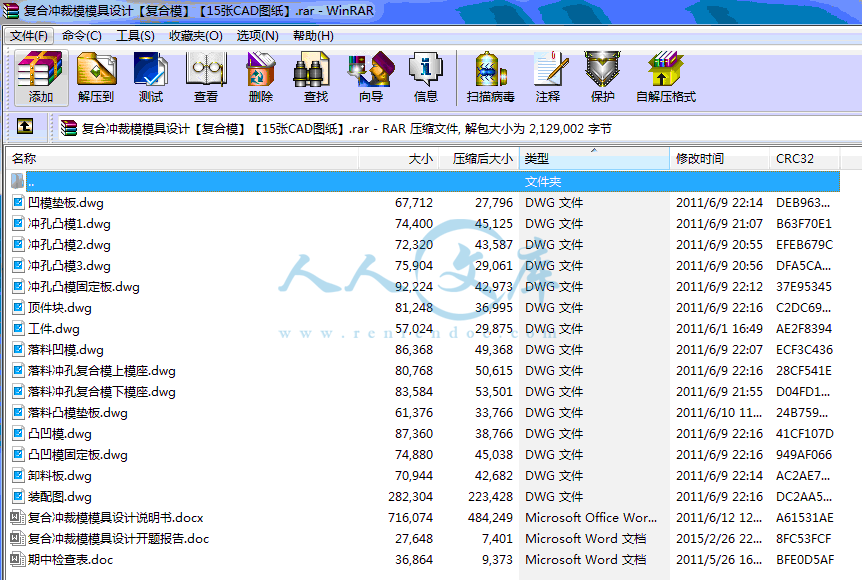The image size is (862, 580).
Task: Click the packed size value 7,401
Action: pyautogui.click(x=497, y=538)
